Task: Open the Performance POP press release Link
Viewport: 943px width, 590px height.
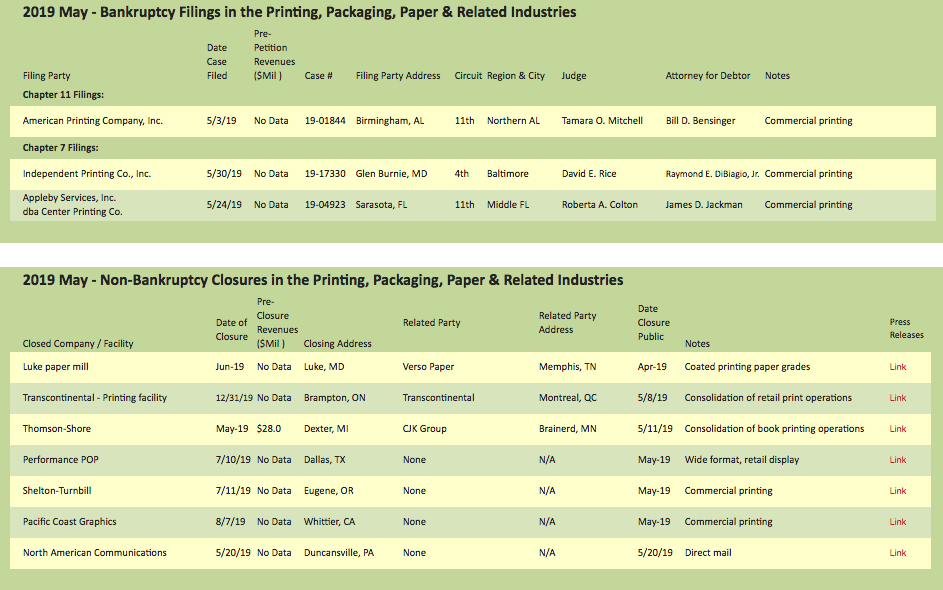Action: pyautogui.click(x=897, y=460)
